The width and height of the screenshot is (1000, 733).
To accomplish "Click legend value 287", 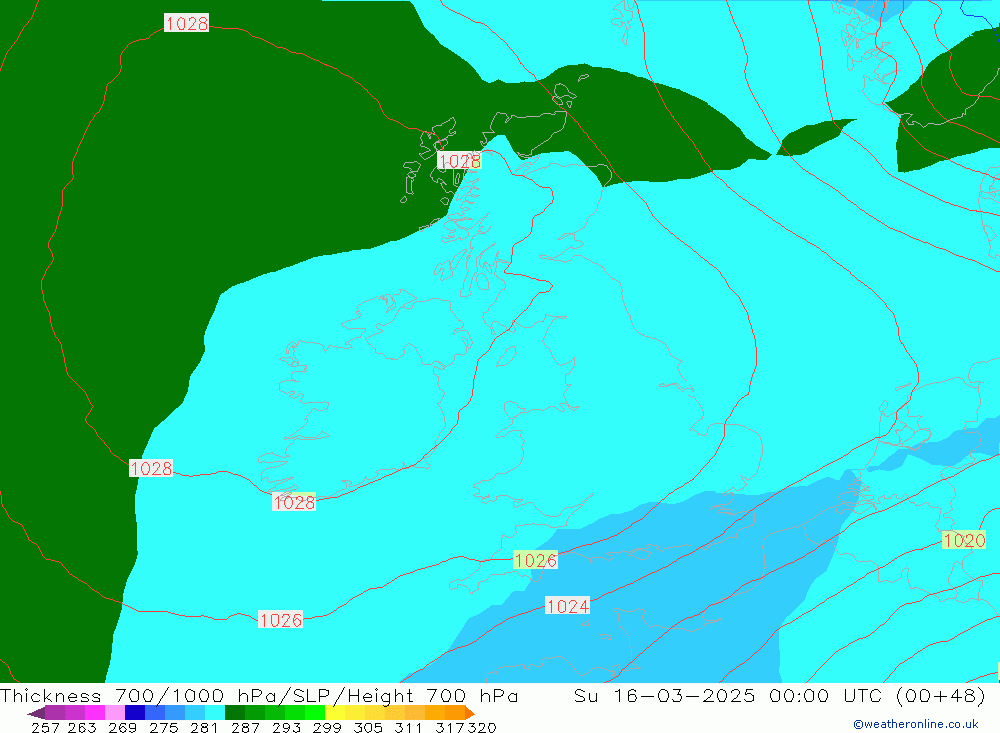I will 245,727.
